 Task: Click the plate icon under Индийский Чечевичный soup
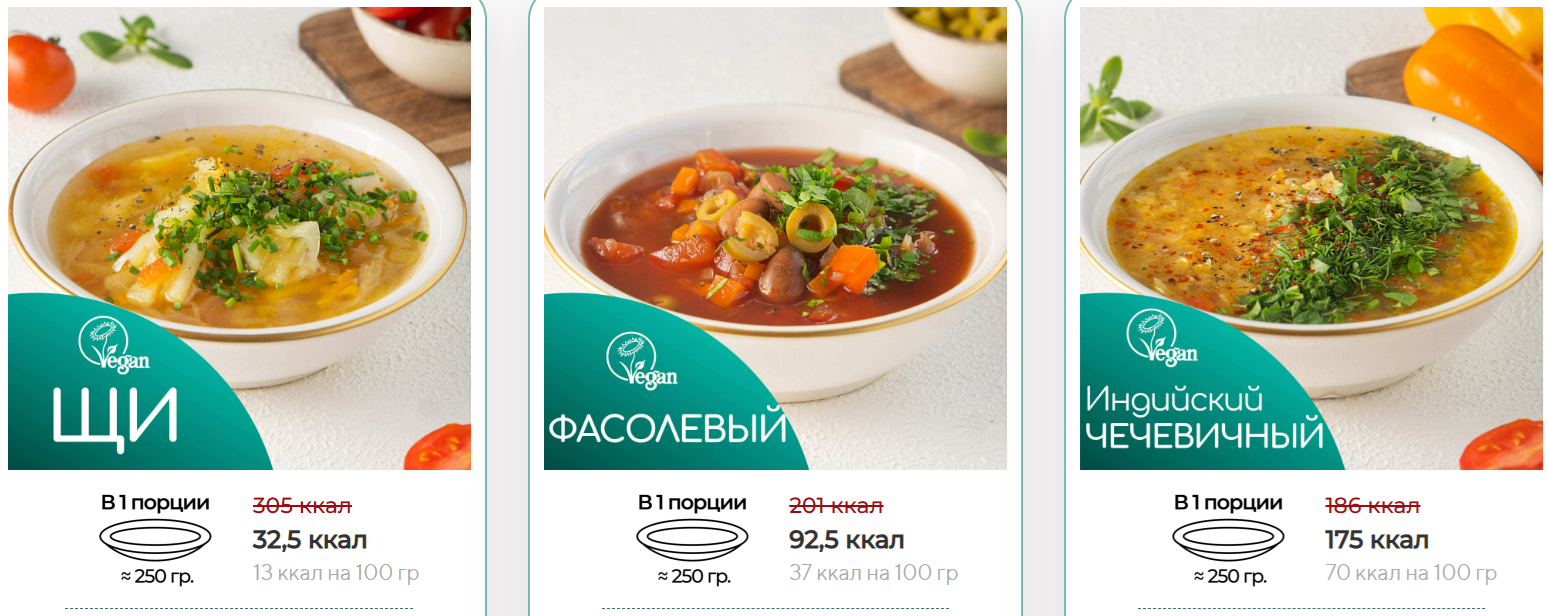point(1228,540)
